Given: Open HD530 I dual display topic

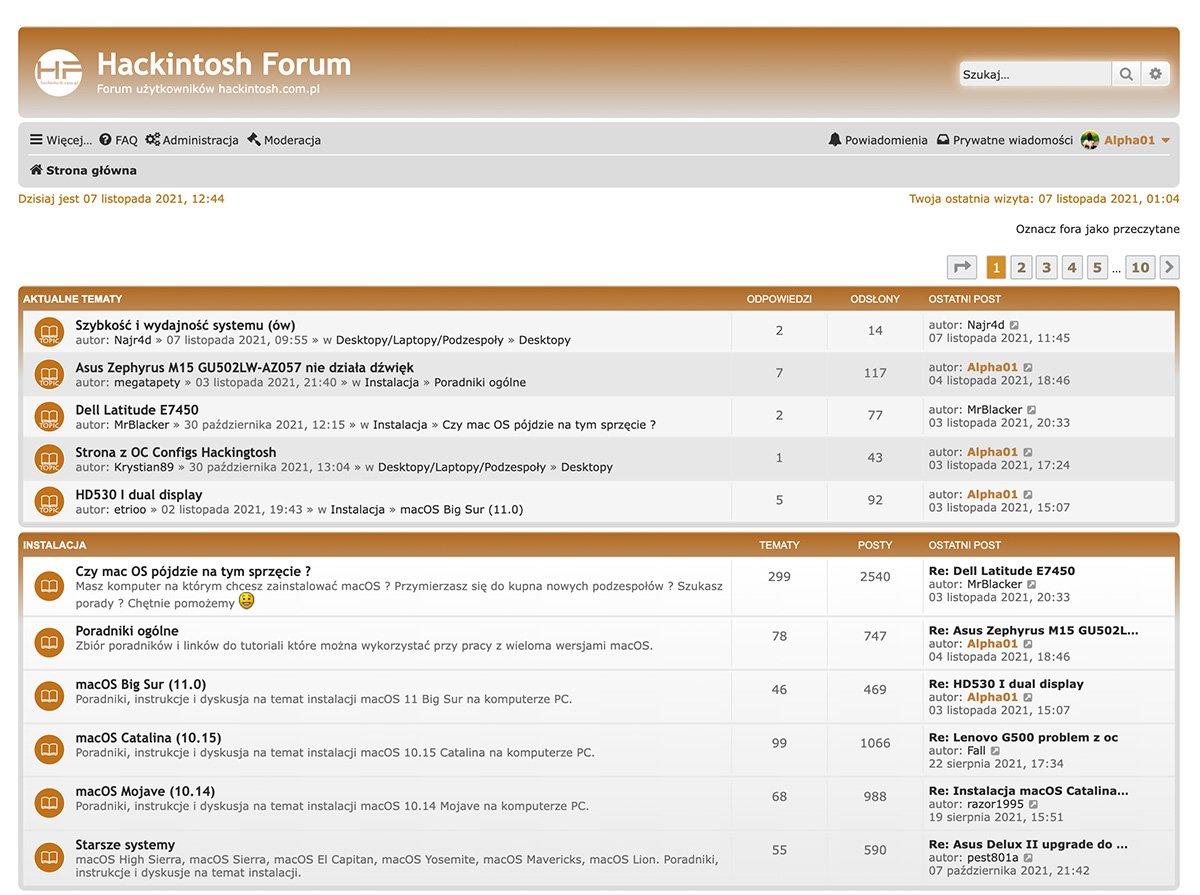Looking at the screenshot, I should (139, 494).
